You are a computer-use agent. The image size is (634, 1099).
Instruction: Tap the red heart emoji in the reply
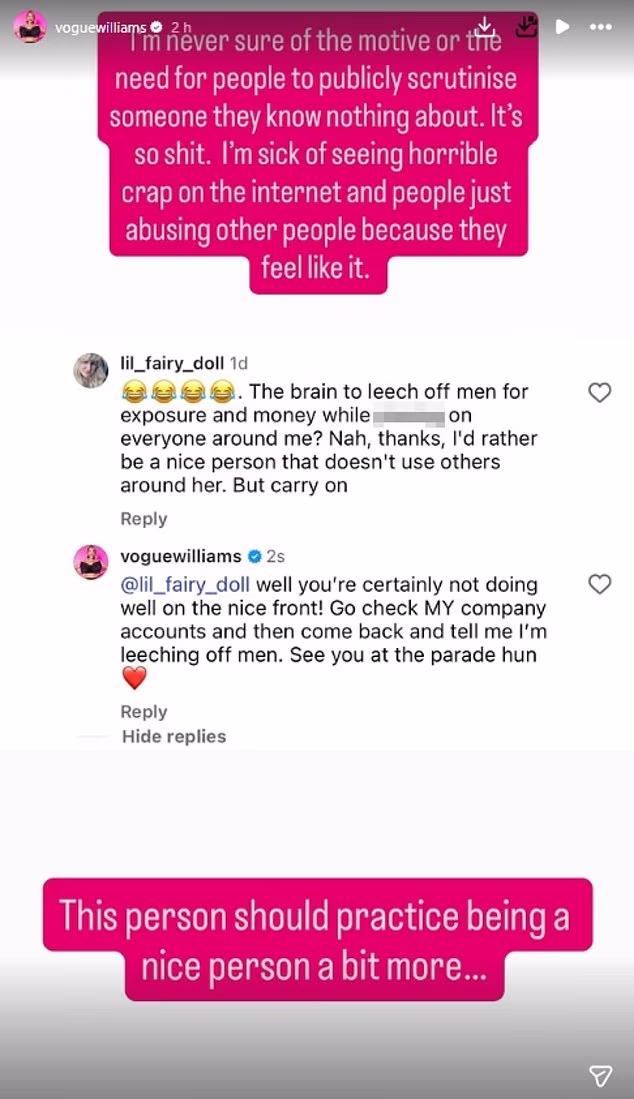134,679
